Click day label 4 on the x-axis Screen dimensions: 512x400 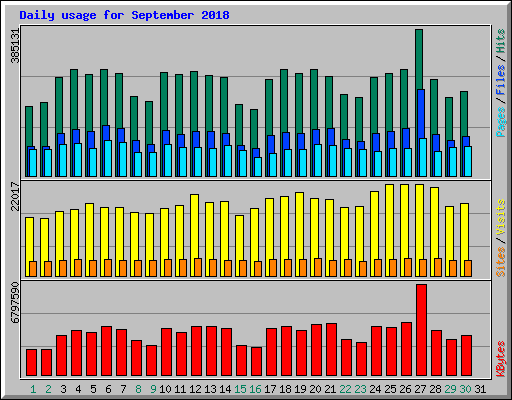tap(78, 389)
